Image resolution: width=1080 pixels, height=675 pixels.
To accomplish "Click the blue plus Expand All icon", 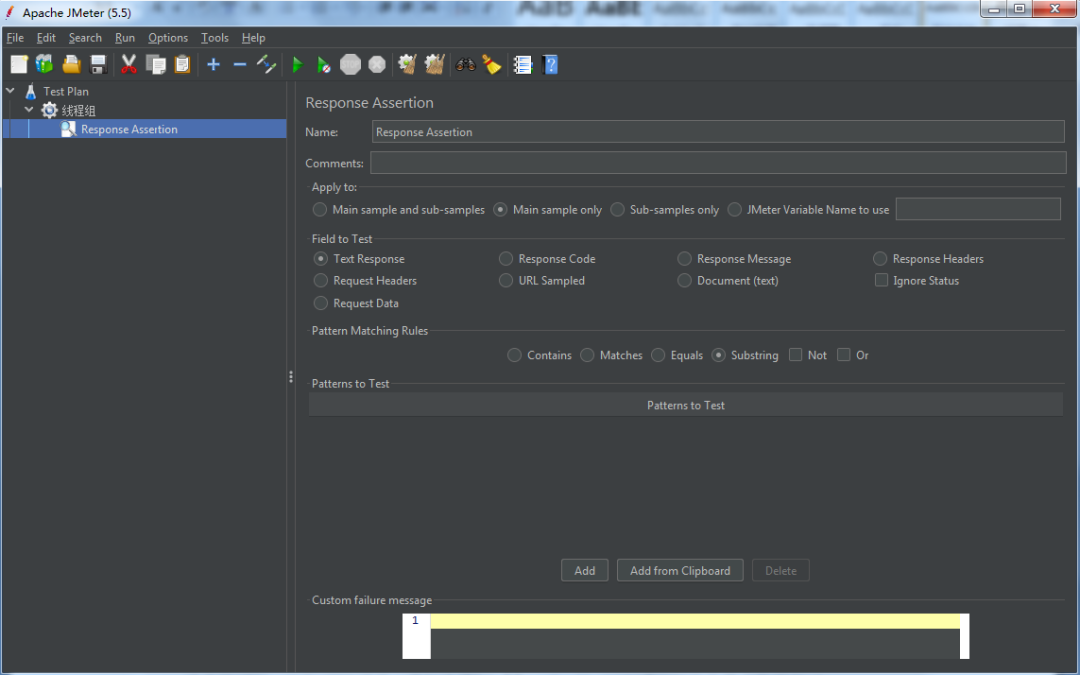I will pyautogui.click(x=214, y=65).
